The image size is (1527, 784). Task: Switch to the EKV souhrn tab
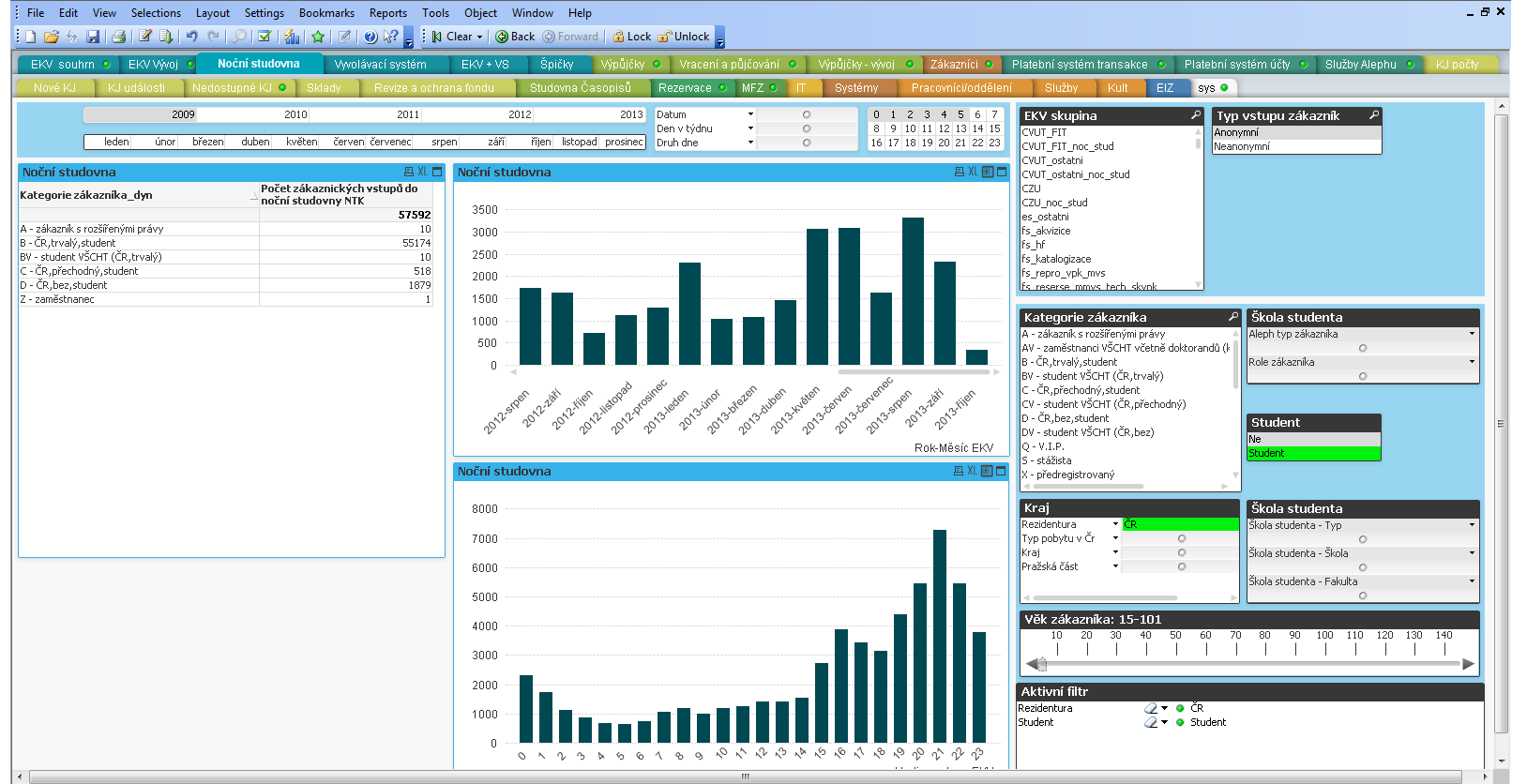click(68, 64)
